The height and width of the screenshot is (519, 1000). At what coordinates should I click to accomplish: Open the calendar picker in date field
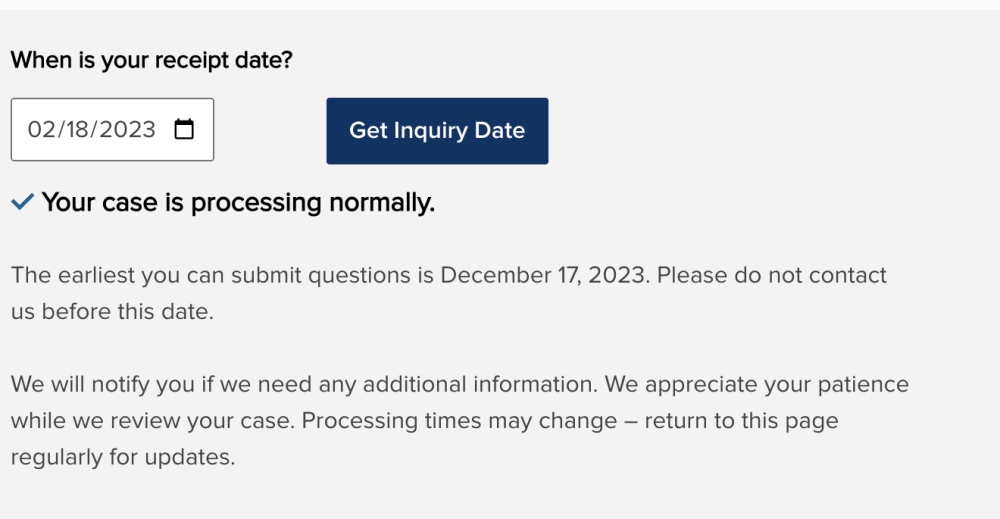click(184, 129)
